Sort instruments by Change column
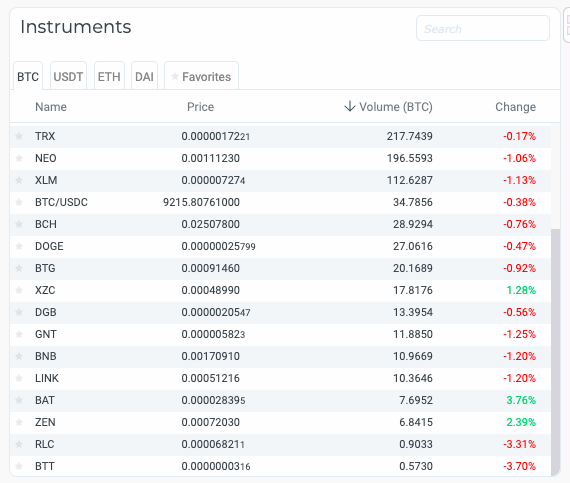The height and width of the screenshot is (483, 570). pyautogui.click(x=515, y=107)
